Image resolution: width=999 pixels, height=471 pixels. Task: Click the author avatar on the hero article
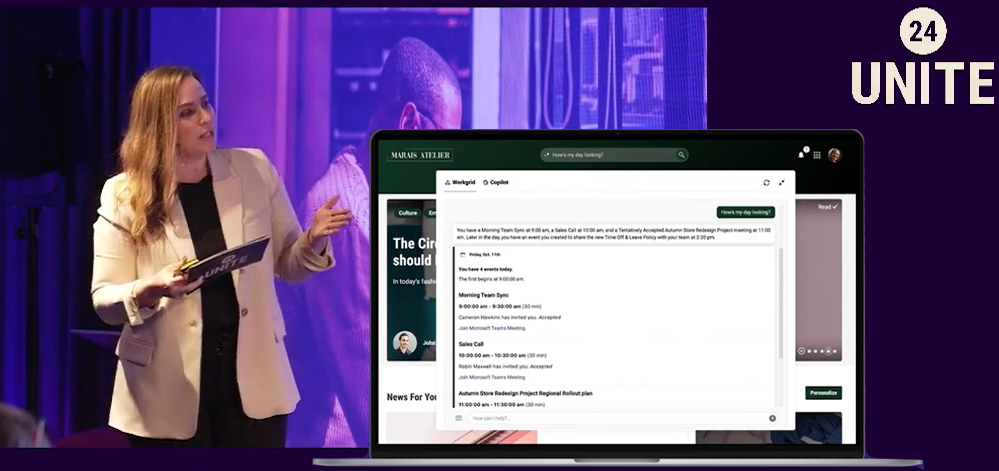[405, 343]
